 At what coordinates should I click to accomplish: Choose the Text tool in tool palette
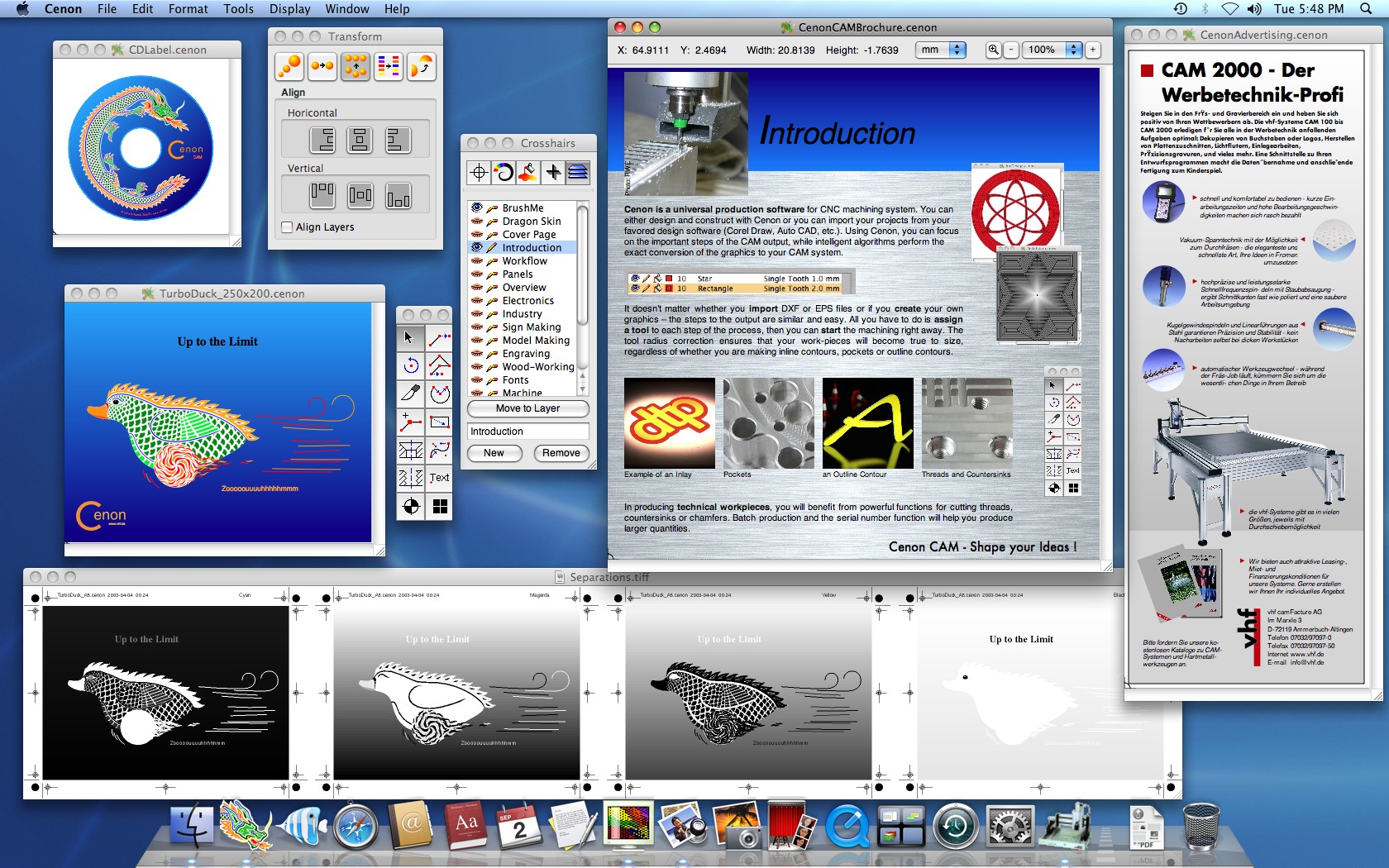(x=440, y=478)
